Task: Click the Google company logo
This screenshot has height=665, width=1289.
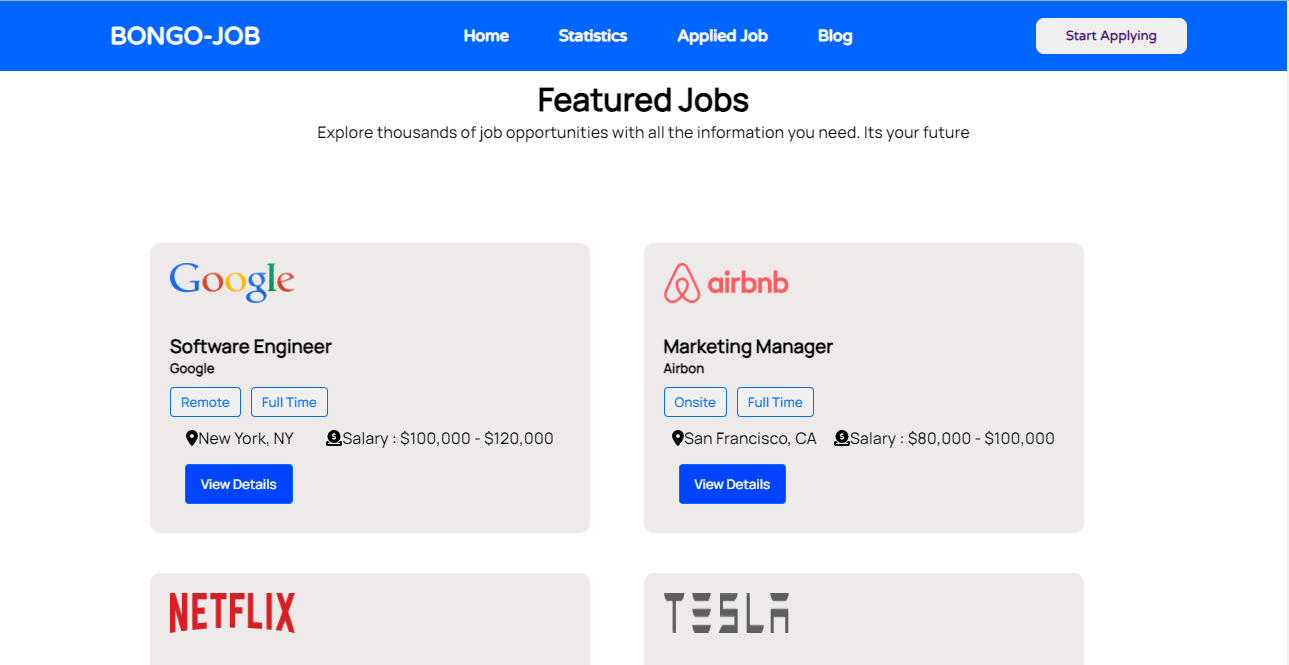Action: [x=232, y=282]
